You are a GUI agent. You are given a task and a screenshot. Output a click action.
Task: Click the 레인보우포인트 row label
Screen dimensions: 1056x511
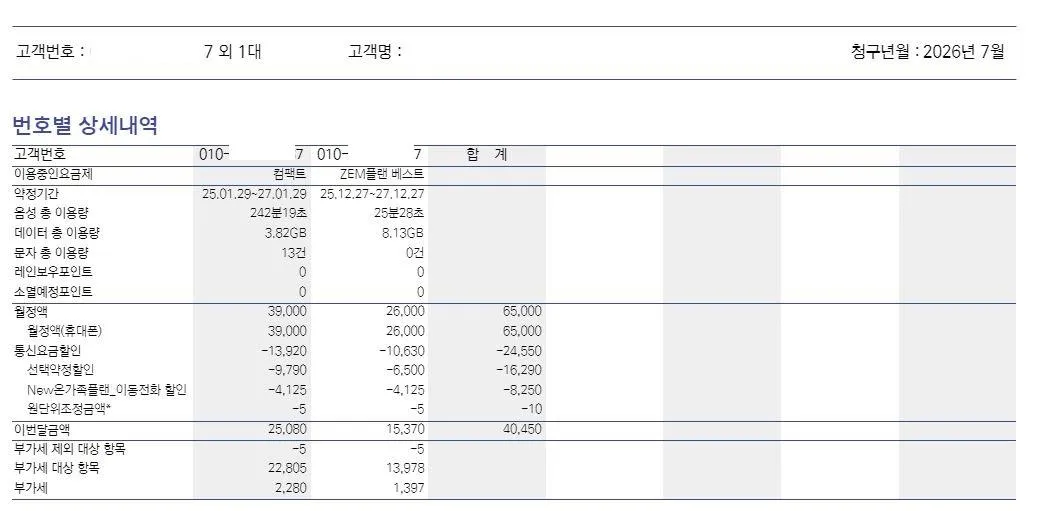(x=53, y=272)
